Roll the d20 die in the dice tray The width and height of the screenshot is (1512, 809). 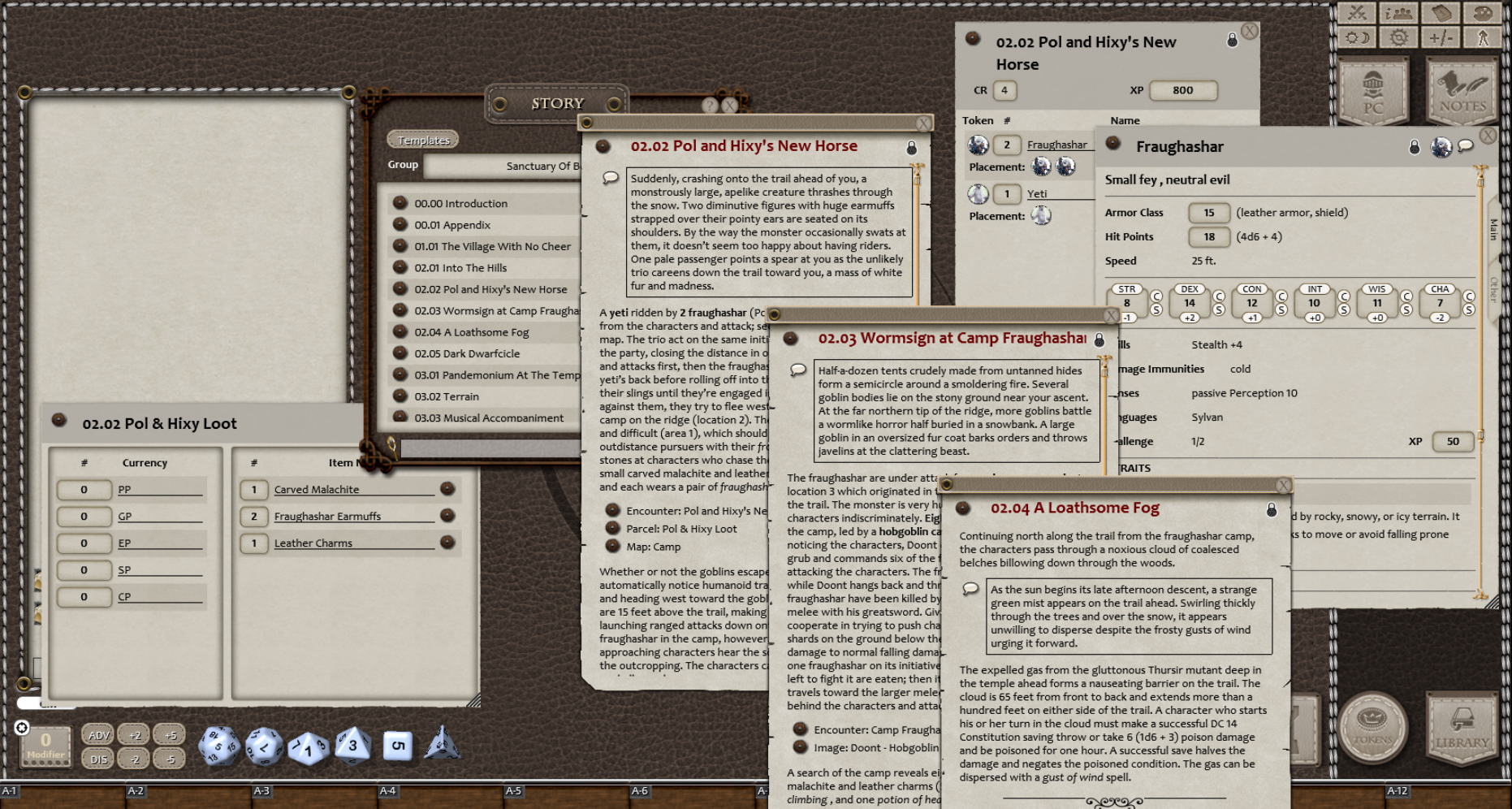pyautogui.click(x=218, y=746)
